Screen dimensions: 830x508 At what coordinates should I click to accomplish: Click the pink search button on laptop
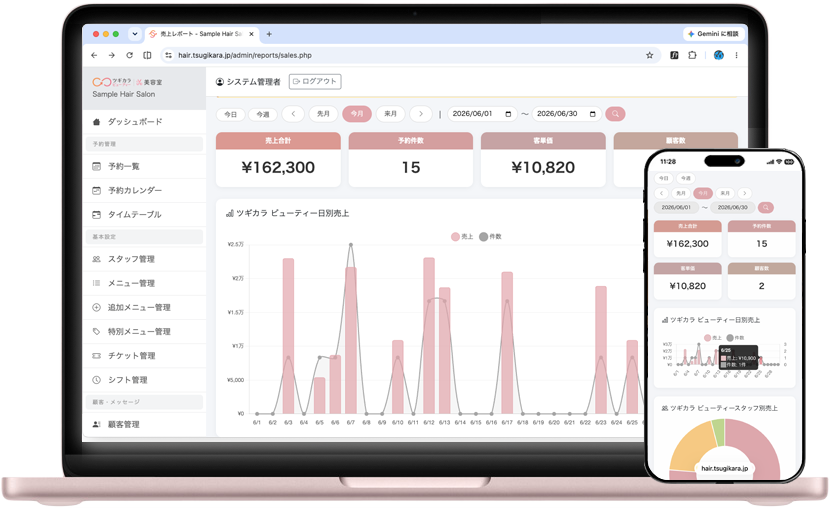pyautogui.click(x=615, y=114)
